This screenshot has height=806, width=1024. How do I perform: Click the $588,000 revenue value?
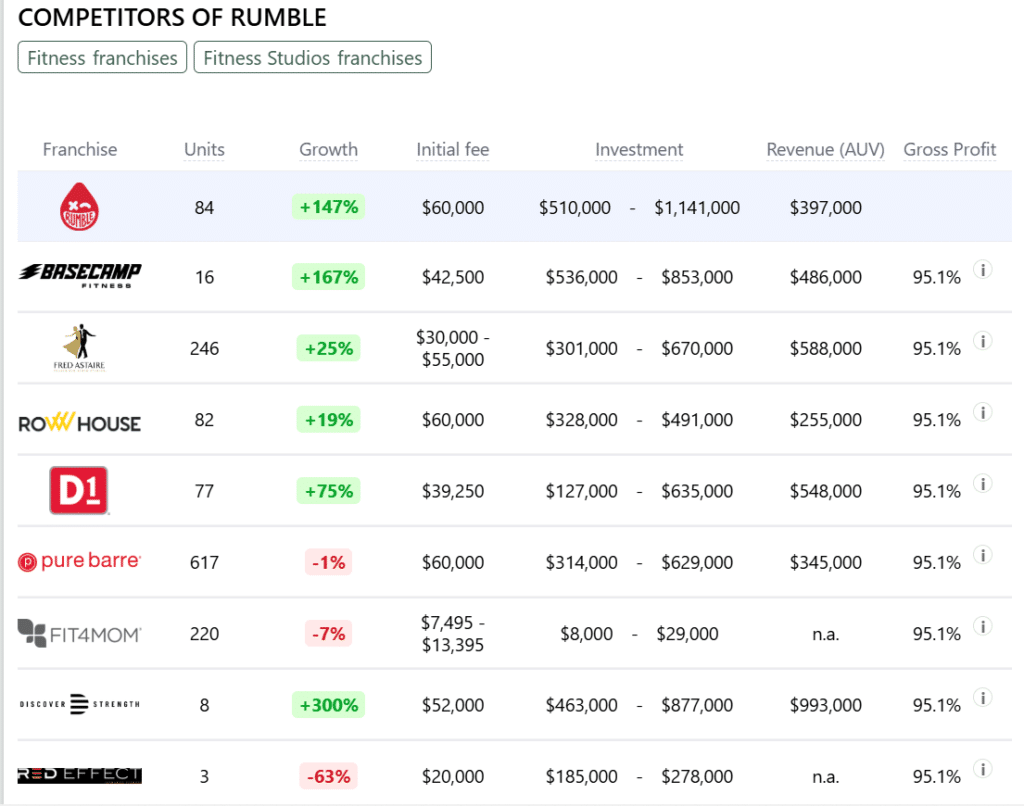tap(825, 348)
